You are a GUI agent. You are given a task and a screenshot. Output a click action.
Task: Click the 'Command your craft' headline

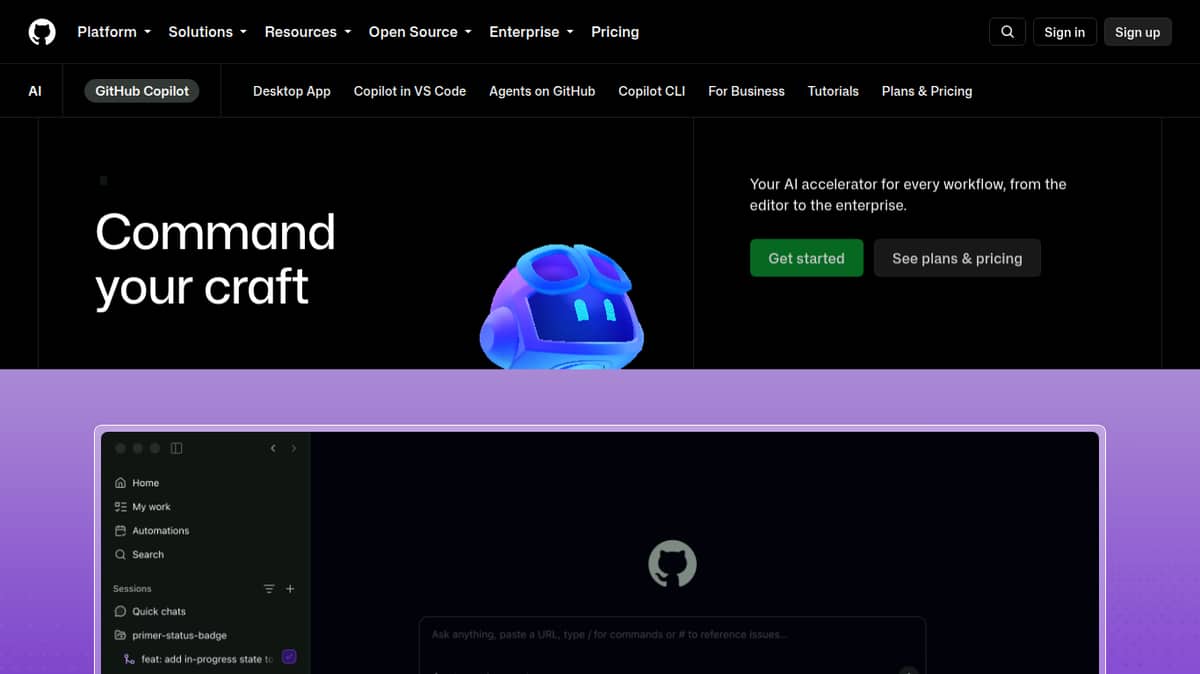[x=215, y=260]
